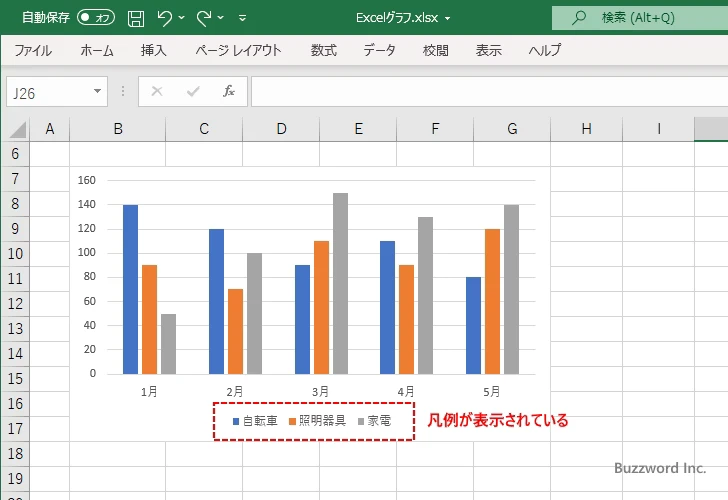The height and width of the screenshot is (500, 728).
Task: Click the search magnifier icon
Action: (x=578, y=17)
